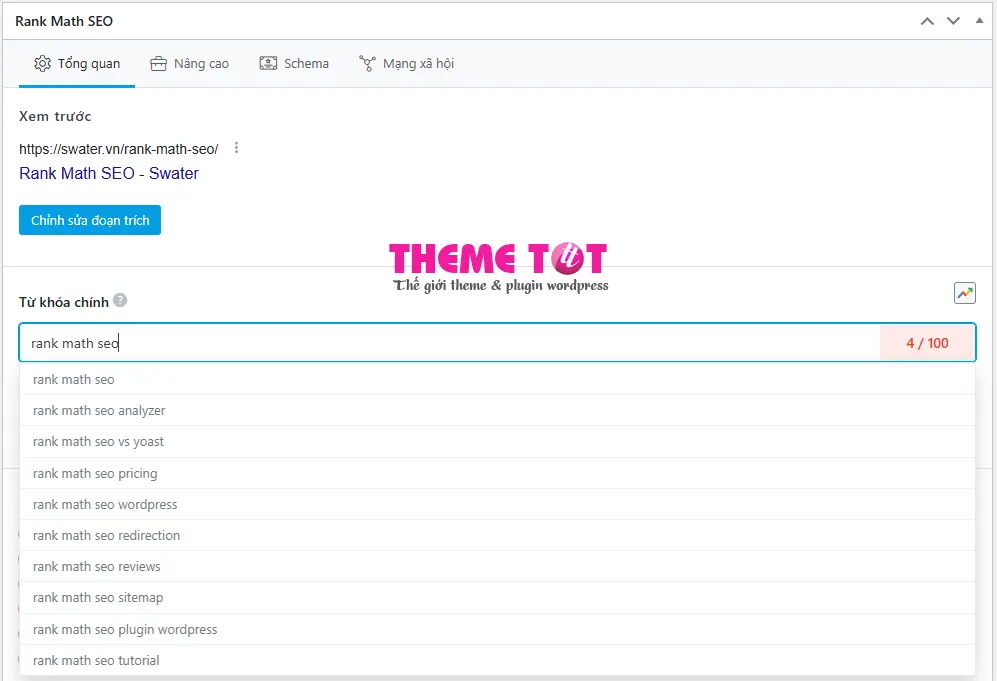Click the Mạng xã hội share icon

(x=368, y=64)
